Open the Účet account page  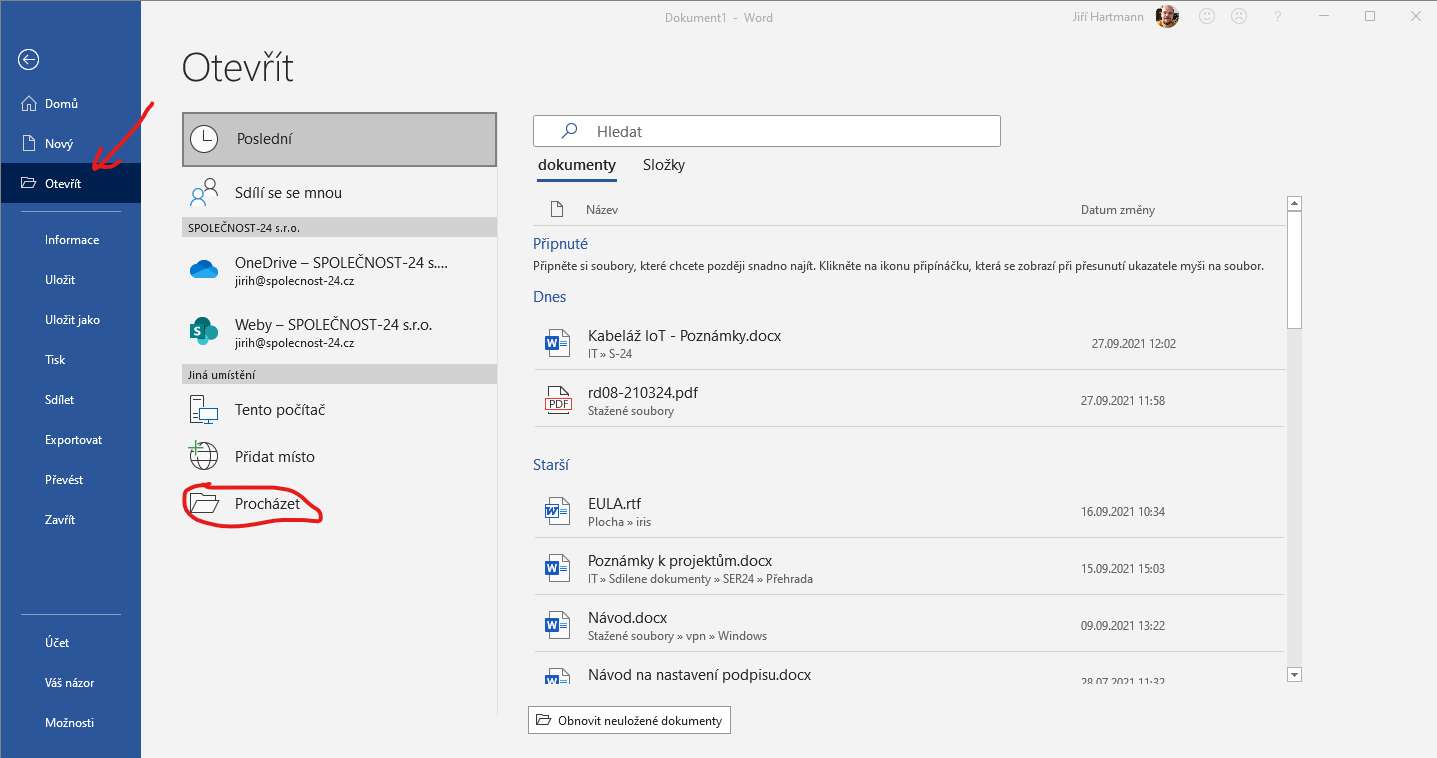tap(70, 643)
